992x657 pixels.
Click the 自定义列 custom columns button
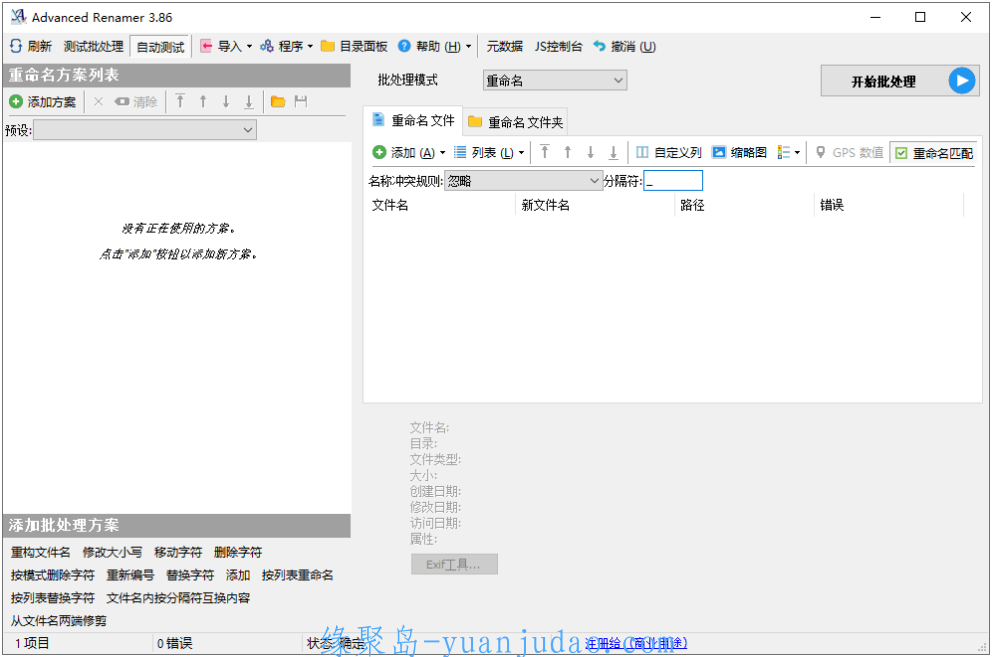click(x=669, y=153)
